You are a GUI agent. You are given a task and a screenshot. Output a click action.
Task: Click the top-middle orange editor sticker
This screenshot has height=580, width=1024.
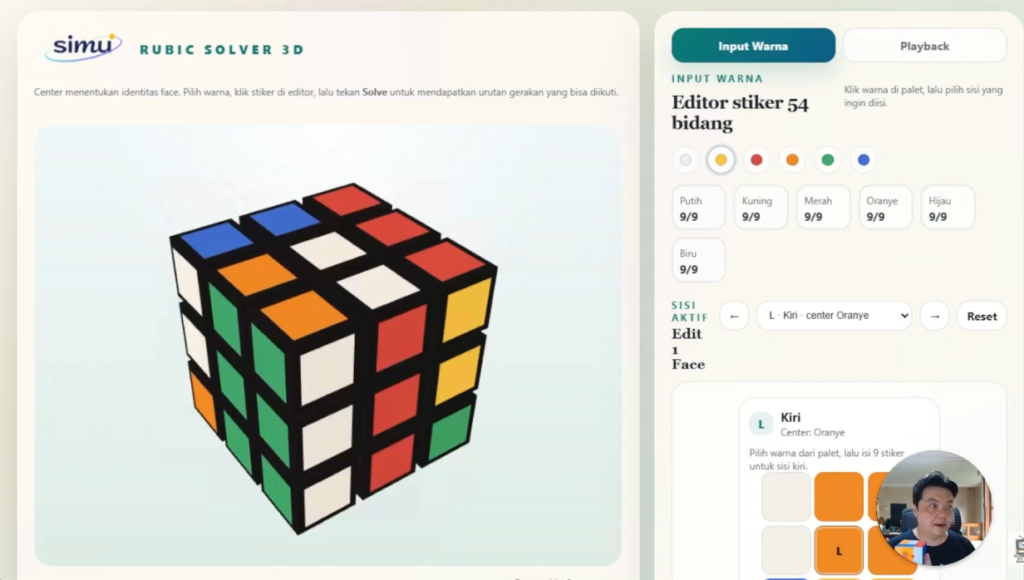click(x=839, y=497)
